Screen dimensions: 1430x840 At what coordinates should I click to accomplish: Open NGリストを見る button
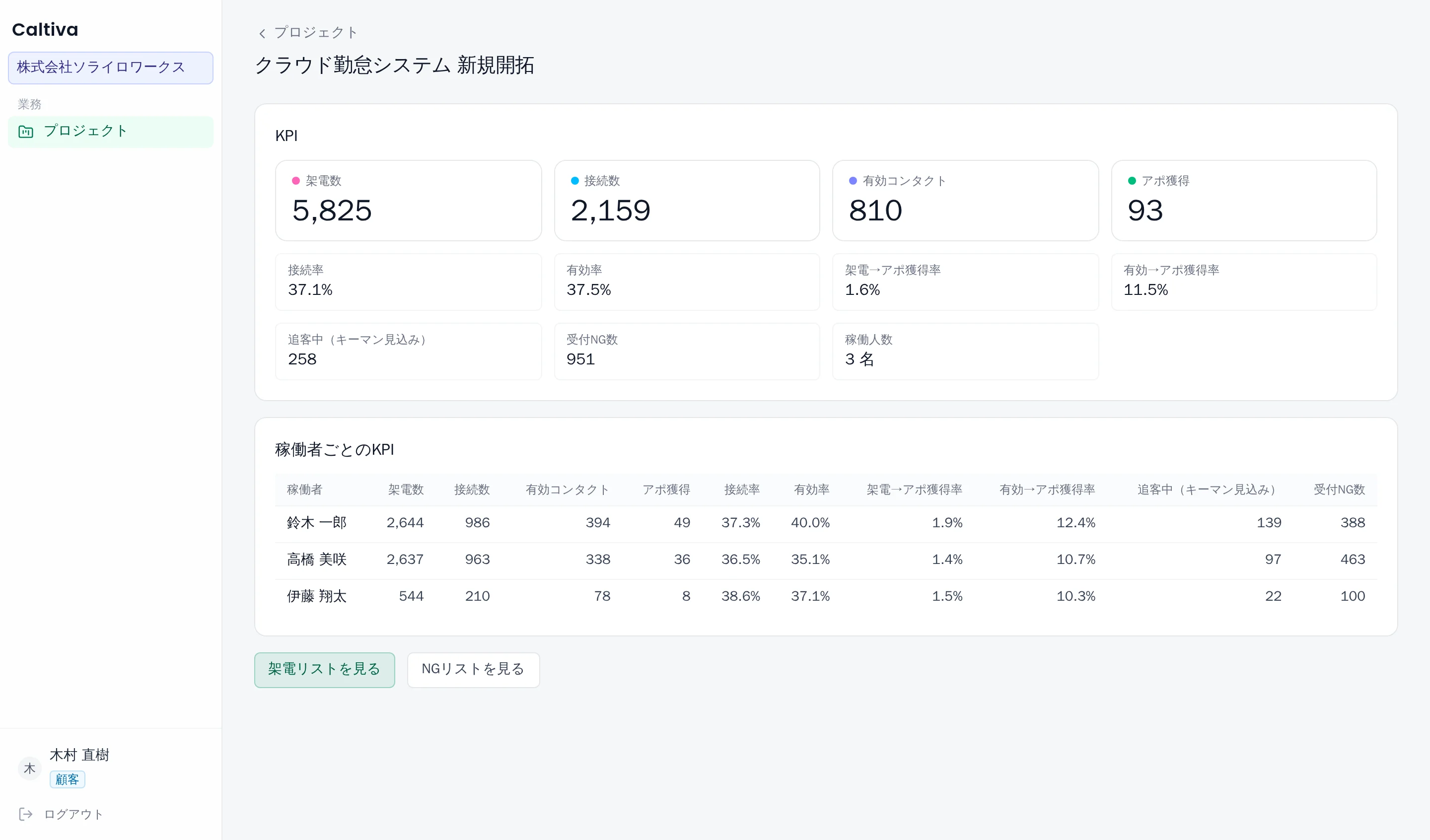click(x=473, y=670)
